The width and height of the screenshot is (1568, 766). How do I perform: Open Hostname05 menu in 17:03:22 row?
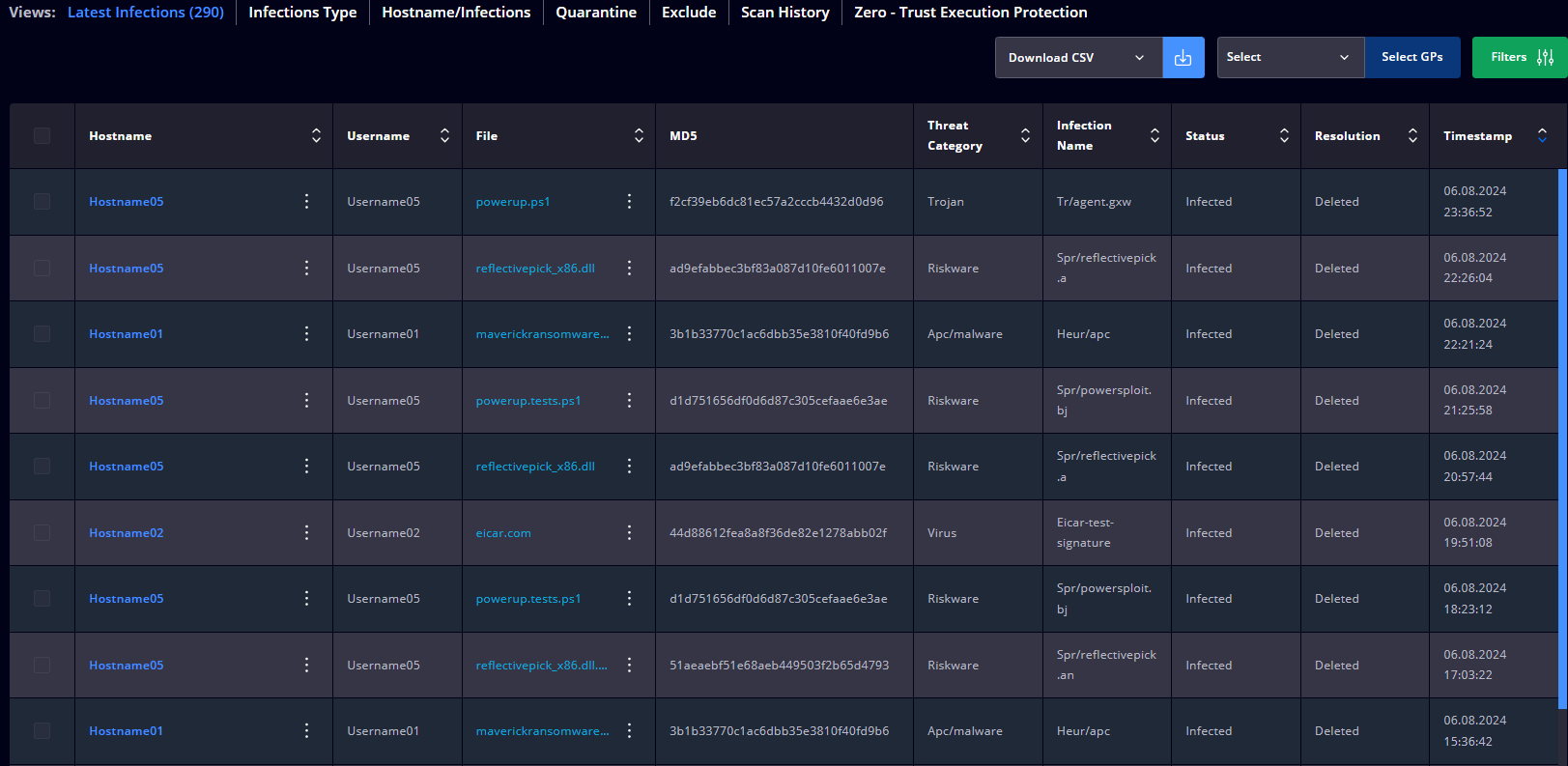pyautogui.click(x=307, y=665)
